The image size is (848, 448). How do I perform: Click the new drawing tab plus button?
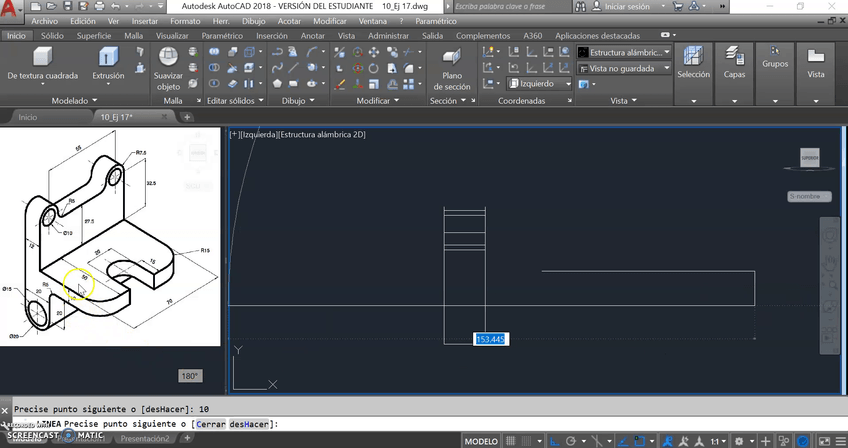click(x=187, y=116)
